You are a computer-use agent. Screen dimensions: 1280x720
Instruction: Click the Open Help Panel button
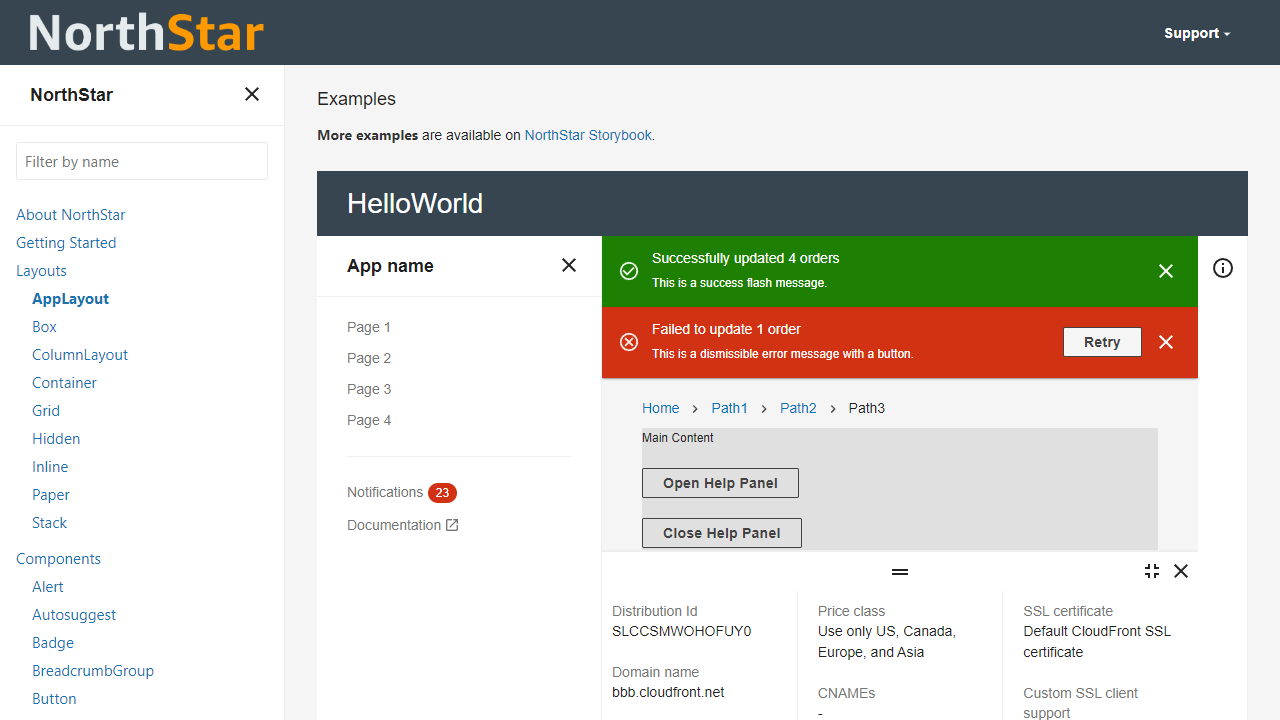[720, 483]
